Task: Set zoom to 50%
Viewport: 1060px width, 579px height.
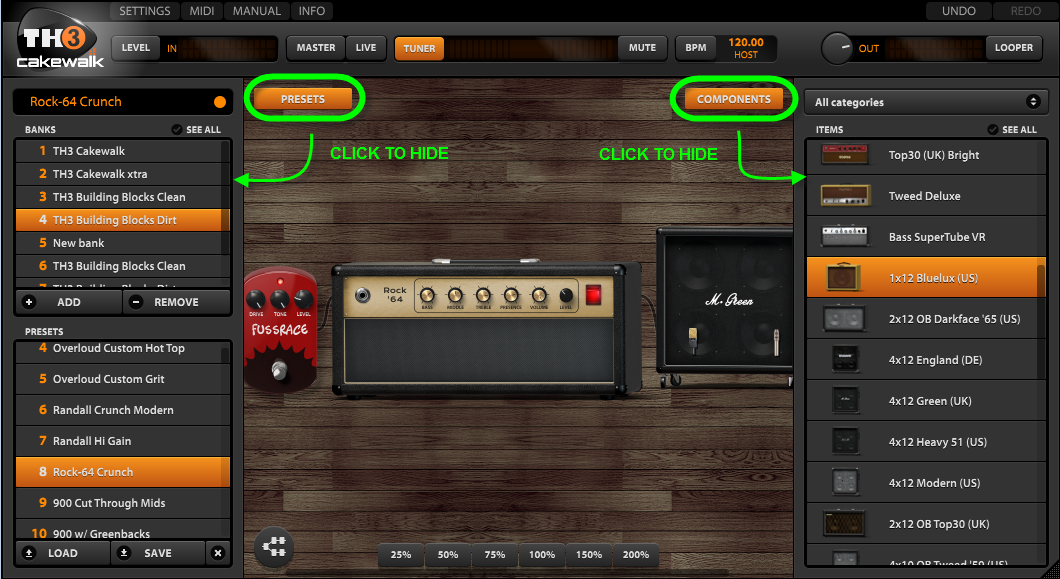Action: 448,555
